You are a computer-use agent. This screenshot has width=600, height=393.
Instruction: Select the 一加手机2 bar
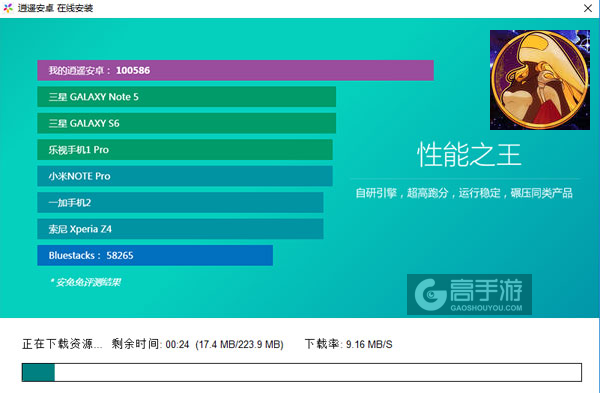pyautogui.click(x=180, y=202)
